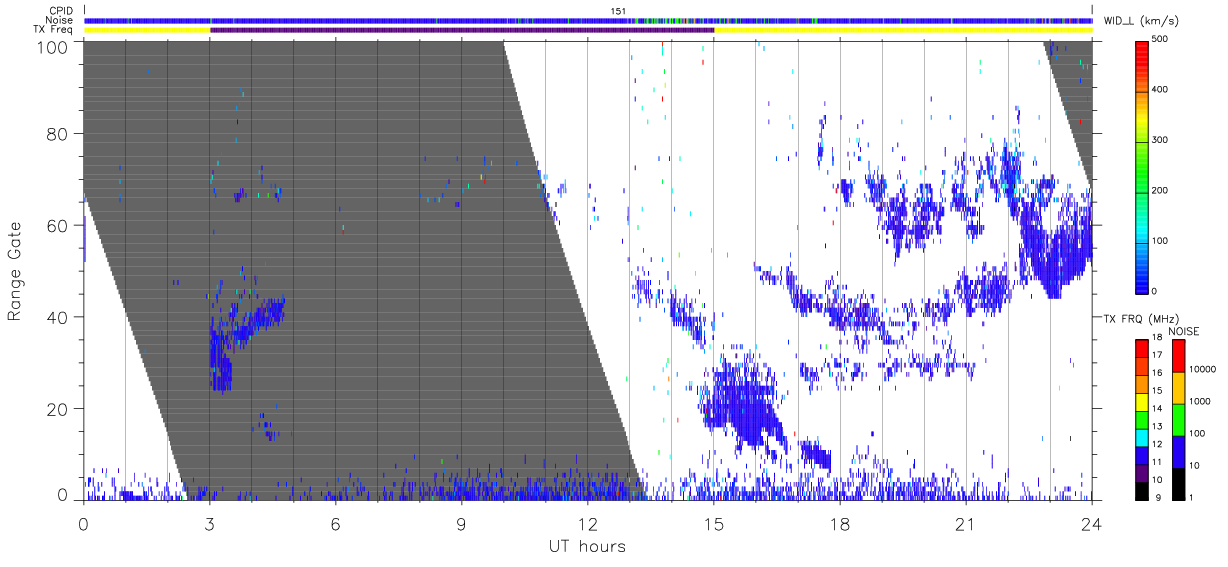Click the 100 tick on Range Gate axis

(x=54, y=46)
